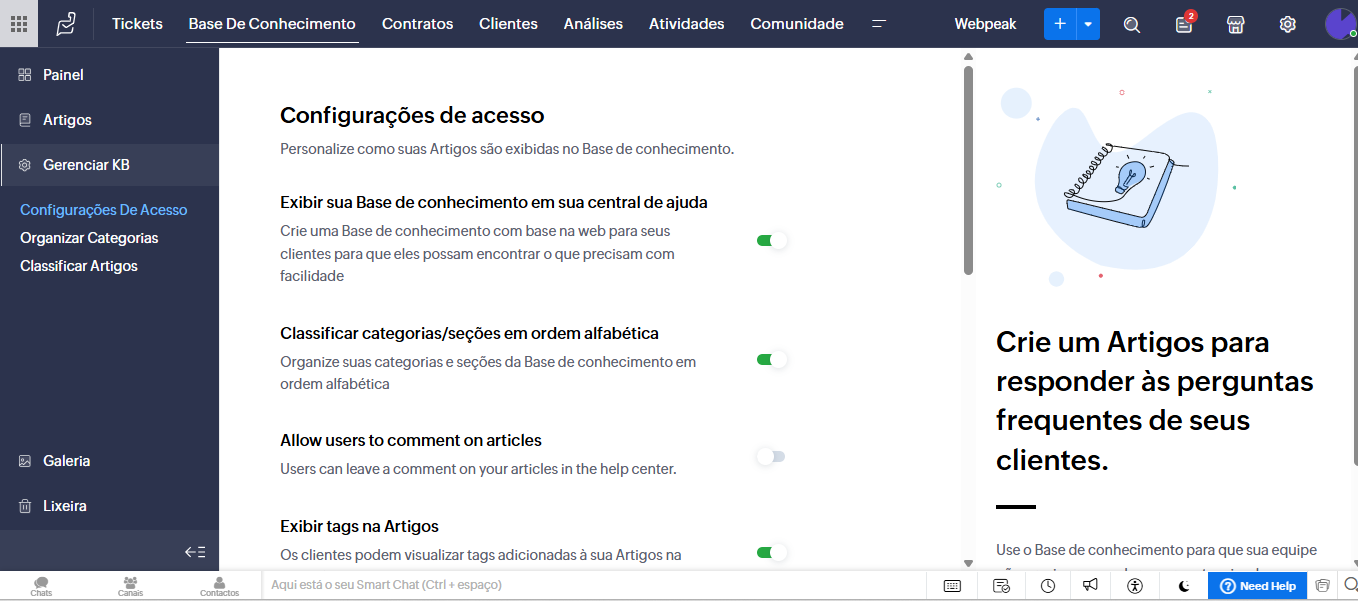Expand the dropdown arrow beside the plus button
The width and height of the screenshot is (1358, 601).
[x=1088, y=24]
